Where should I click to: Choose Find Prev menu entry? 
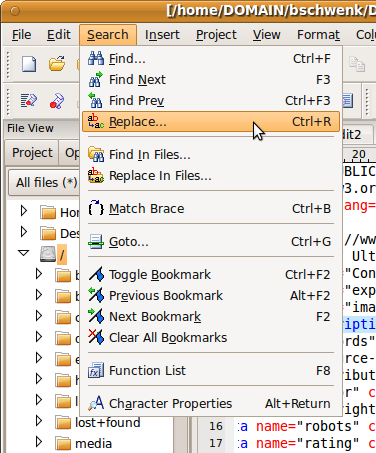[x=211, y=101]
